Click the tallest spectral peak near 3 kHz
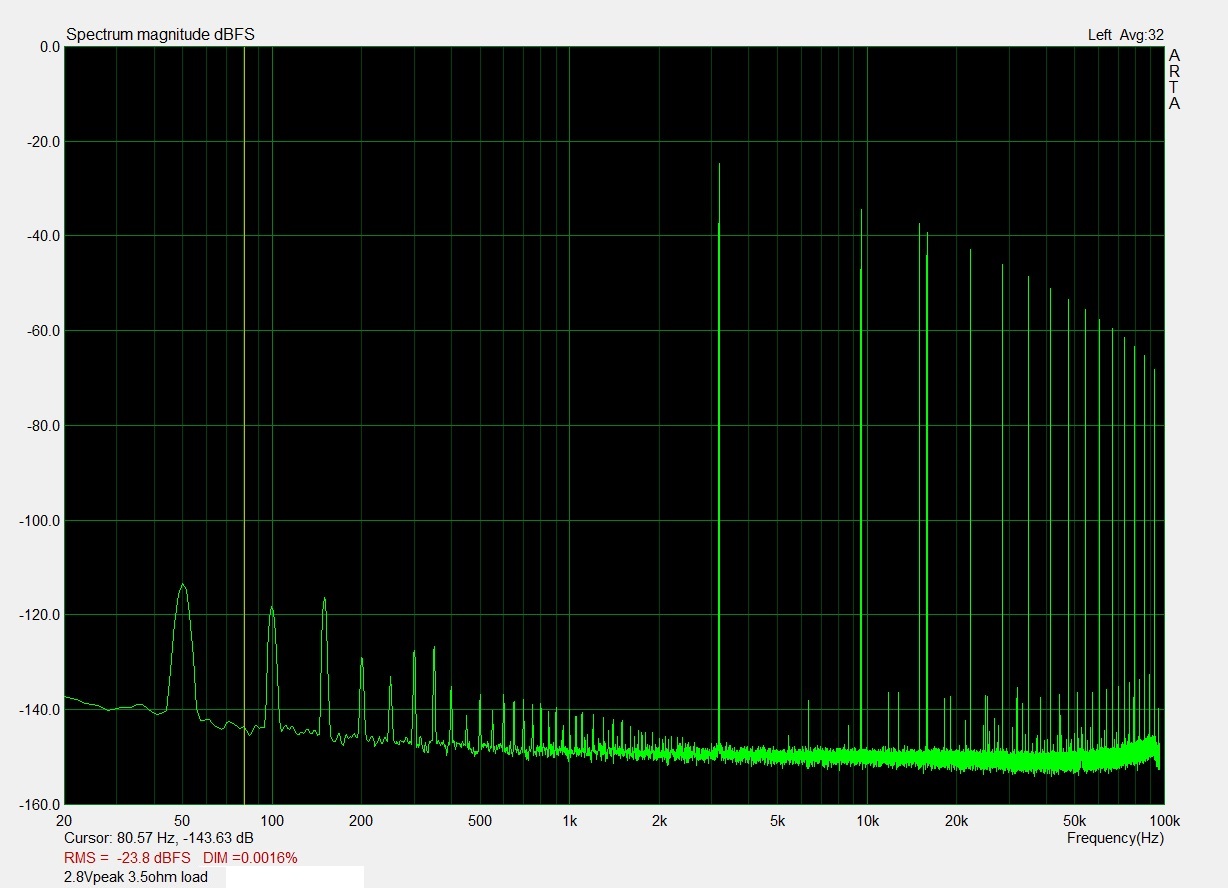1228x888 pixels. click(x=719, y=455)
